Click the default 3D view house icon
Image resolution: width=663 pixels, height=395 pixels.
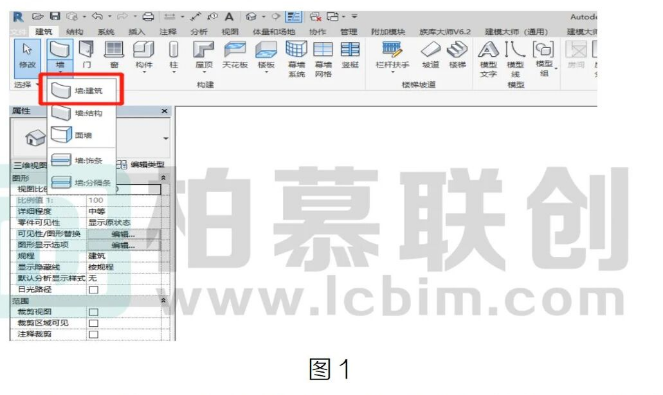251,17
